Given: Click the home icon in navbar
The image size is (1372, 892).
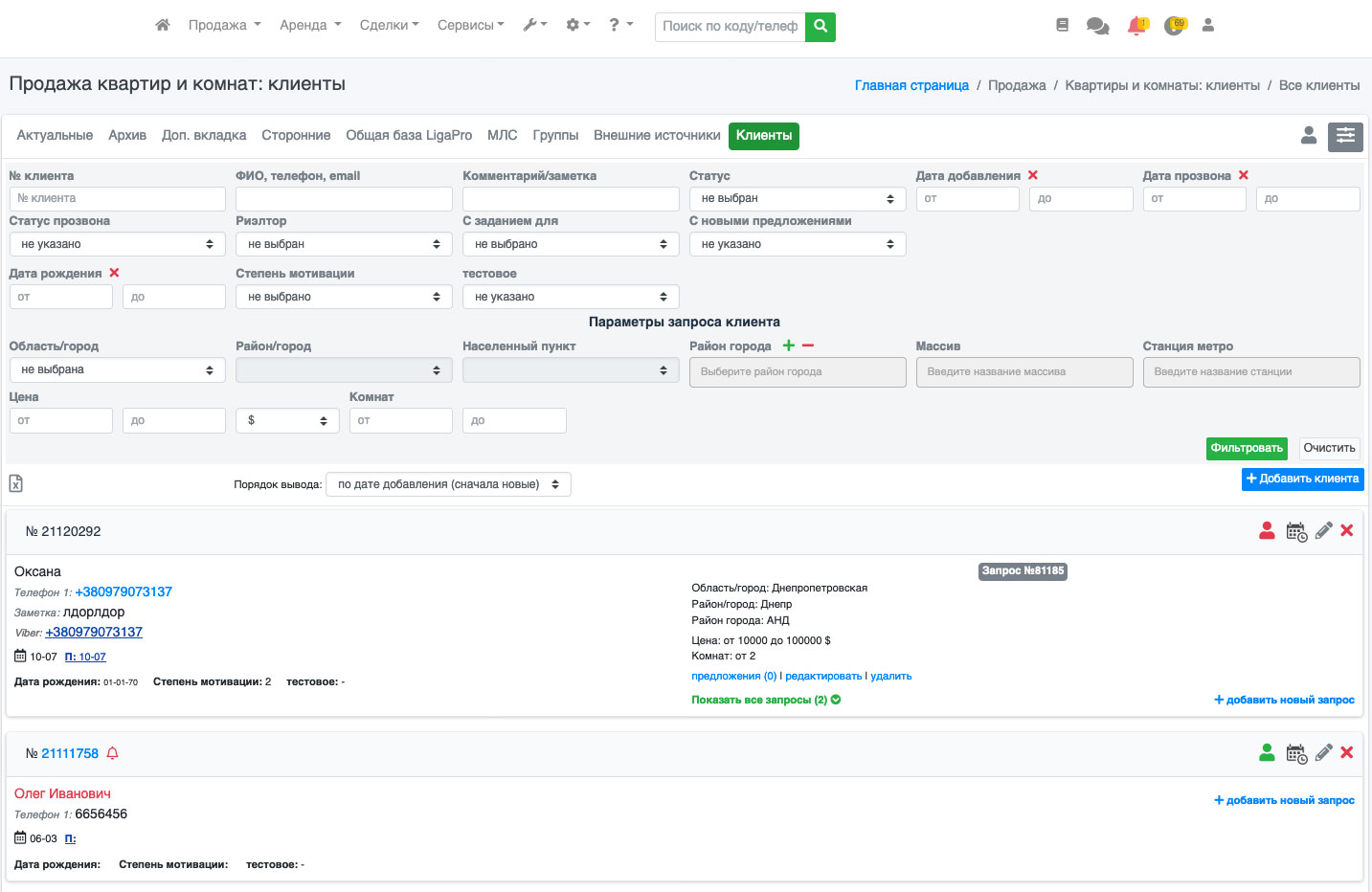Looking at the screenshot, I should click(x=163, y=25).
